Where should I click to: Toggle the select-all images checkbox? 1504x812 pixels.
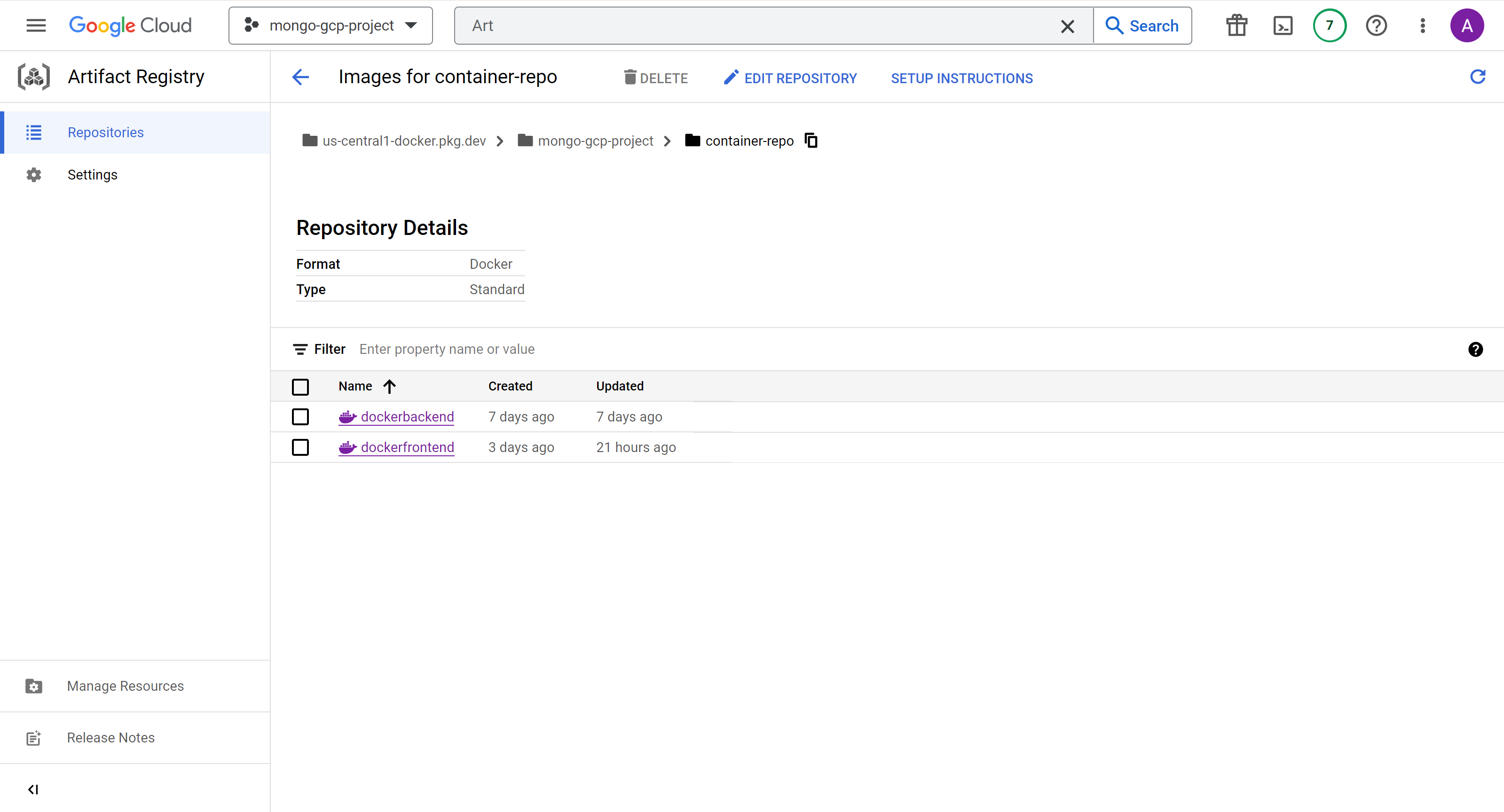[300, 386]
